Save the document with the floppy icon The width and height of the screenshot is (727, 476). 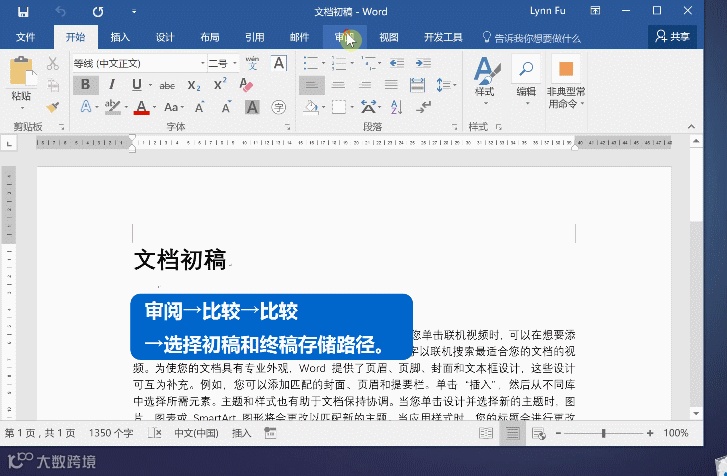pyautogui.click(x=23, y=12)
